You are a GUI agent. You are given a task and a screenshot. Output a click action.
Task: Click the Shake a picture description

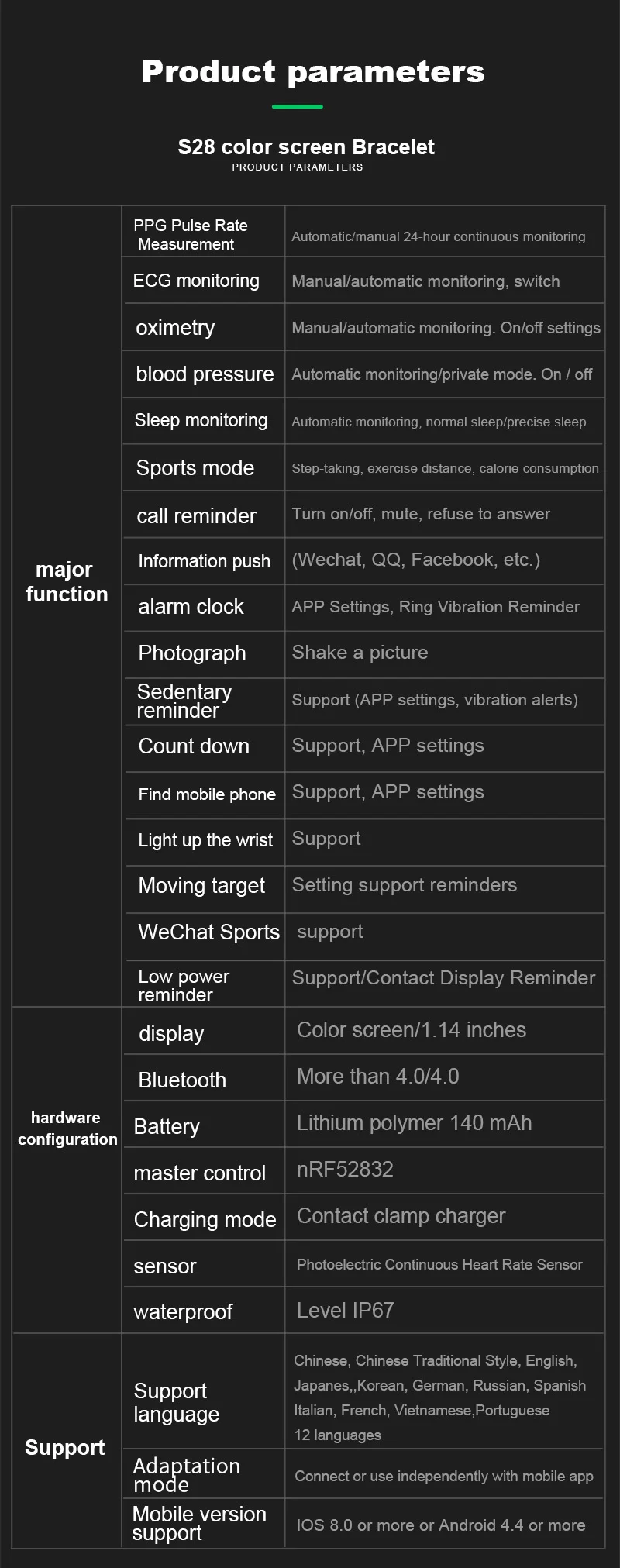click(360, 653)
